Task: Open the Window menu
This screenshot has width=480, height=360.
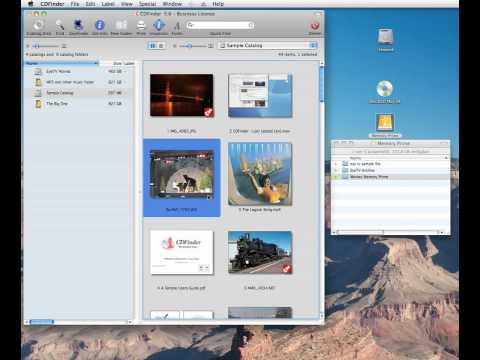Action: [172, 4]
